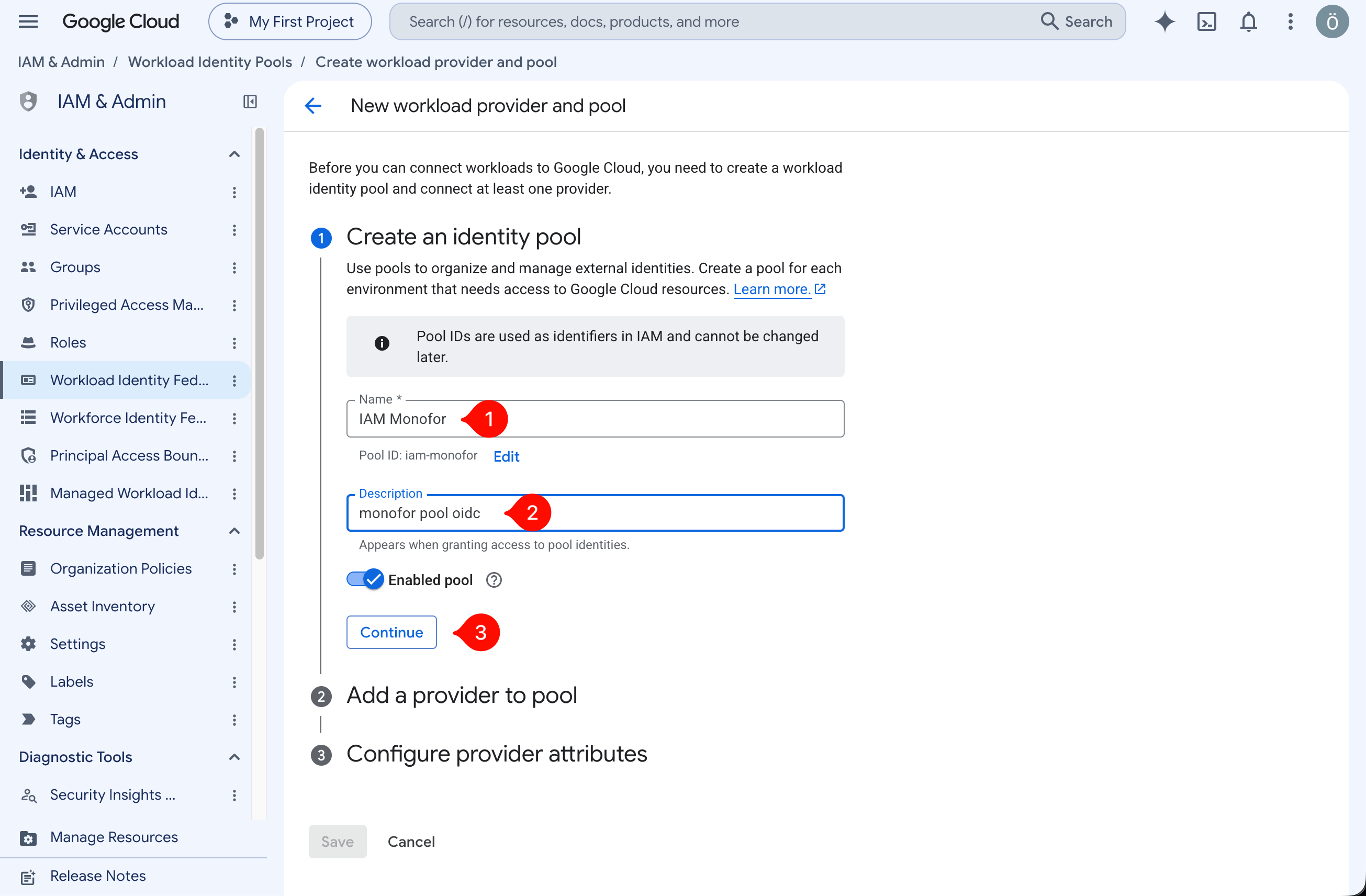Collapse the IAM & Admin side panel
Screen dimensions: 1366x896
250,102
